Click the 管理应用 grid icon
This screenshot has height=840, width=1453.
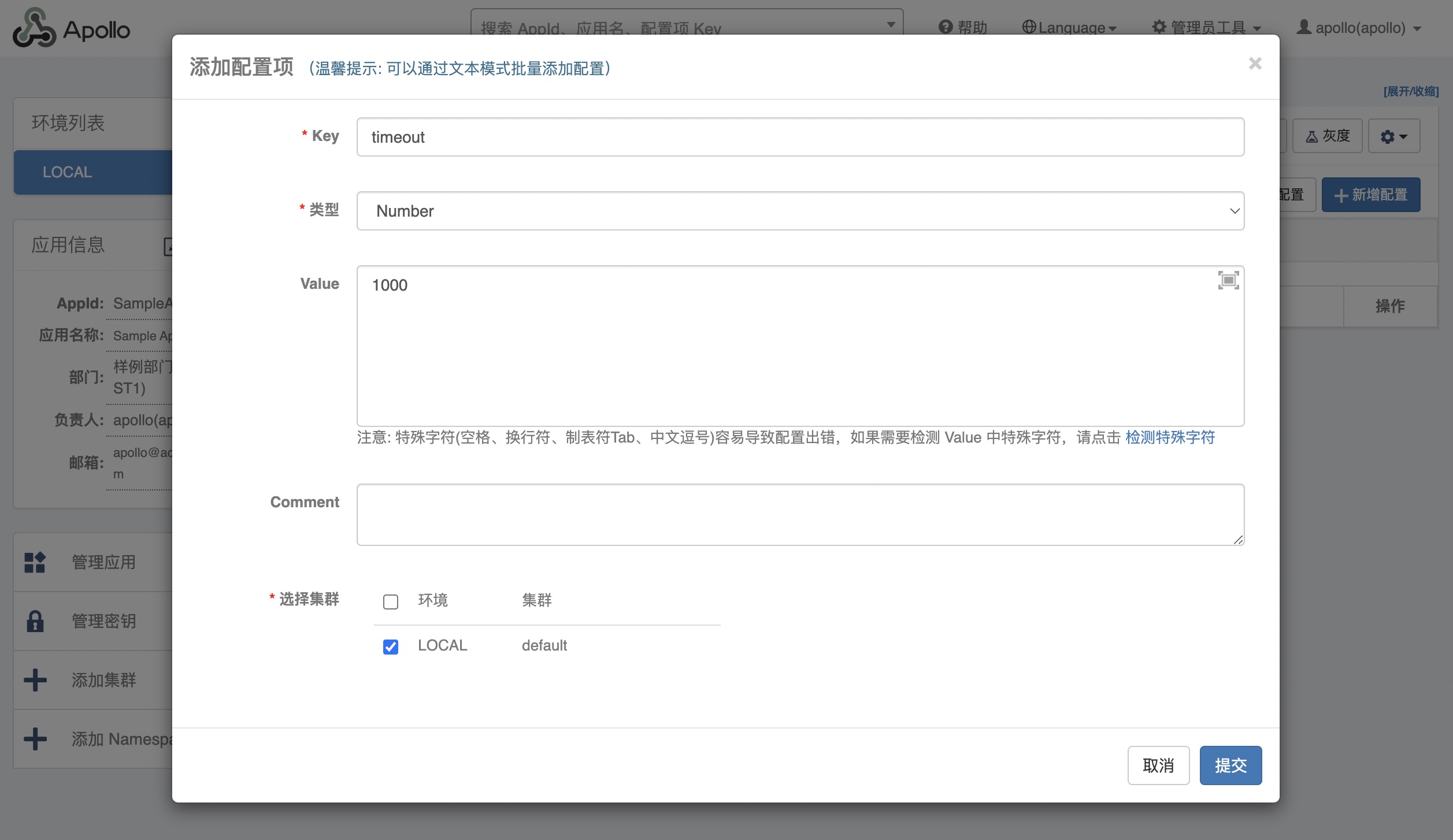pos(35,562)
